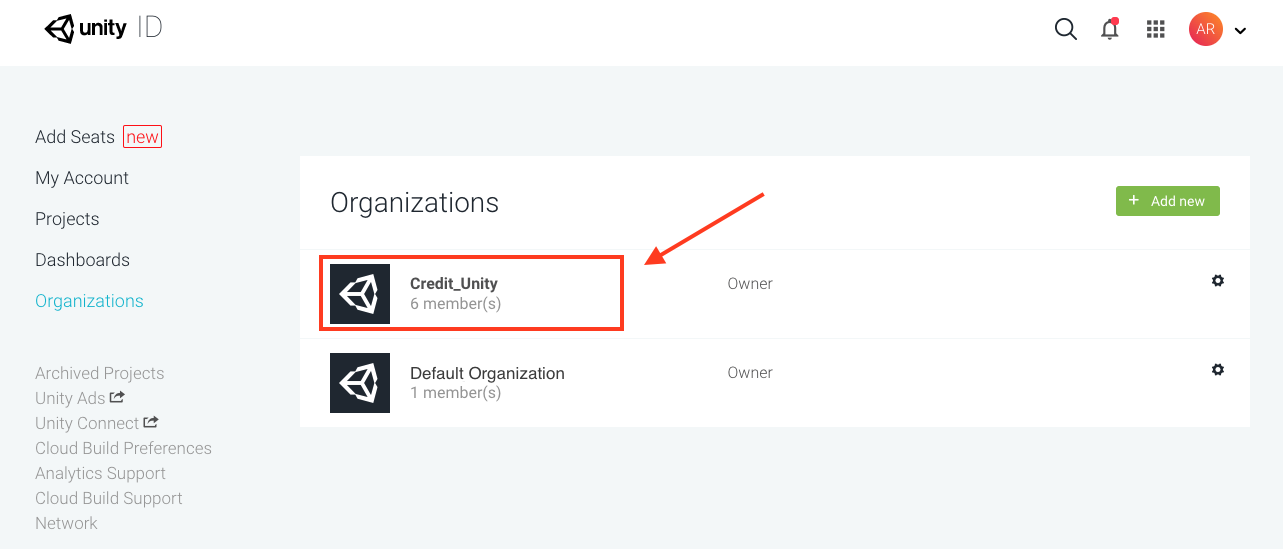Open Projects from the sidebar
Image resolution: width=1283 pixels, height=549 pixels.
67,219
